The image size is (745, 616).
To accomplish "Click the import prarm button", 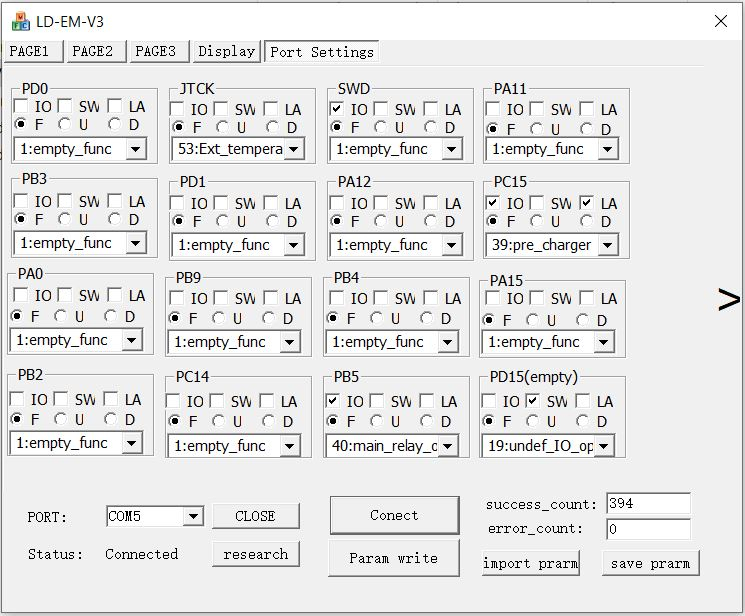I will 530,563.
